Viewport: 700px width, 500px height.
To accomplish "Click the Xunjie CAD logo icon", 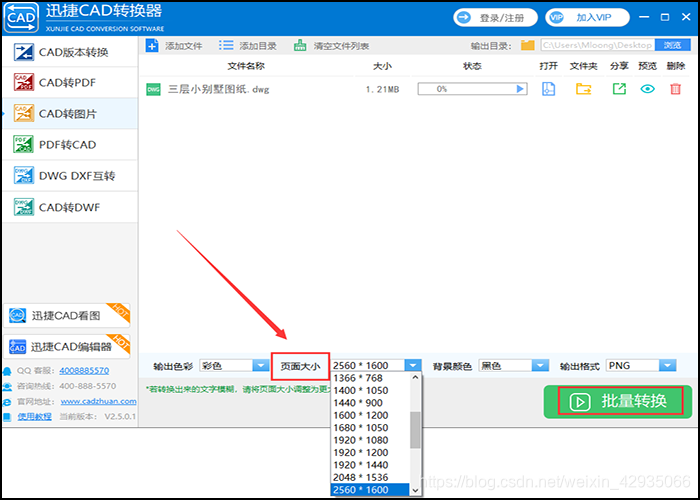I will [21, 17].
